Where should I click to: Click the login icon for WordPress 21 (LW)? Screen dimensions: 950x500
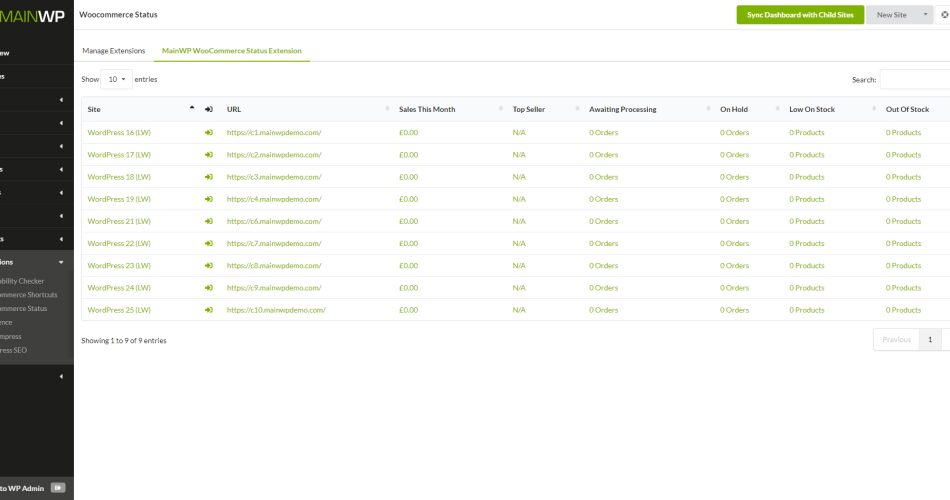pos(208,221)
